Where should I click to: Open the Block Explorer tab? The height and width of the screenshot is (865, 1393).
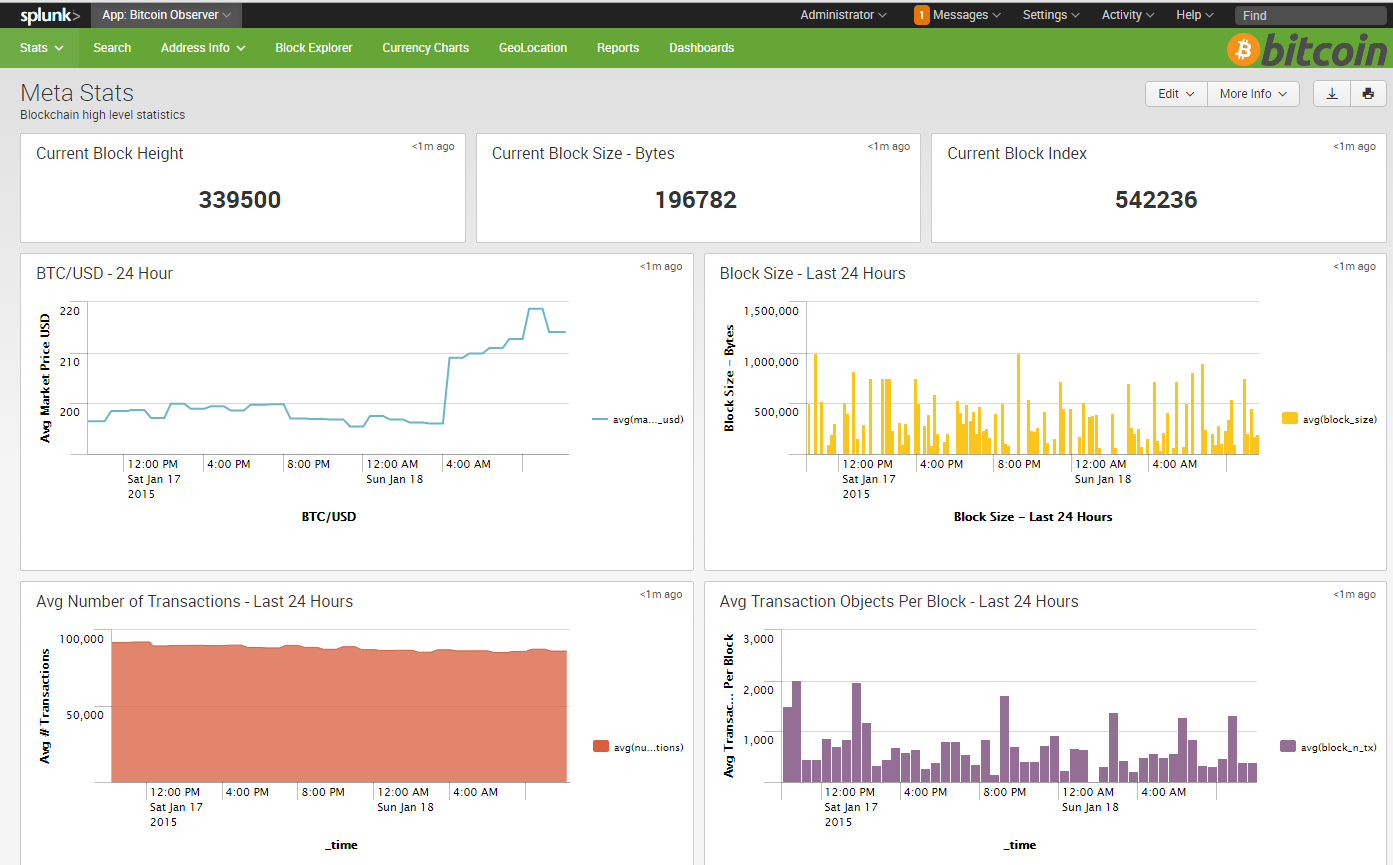(x=314, y=48)
